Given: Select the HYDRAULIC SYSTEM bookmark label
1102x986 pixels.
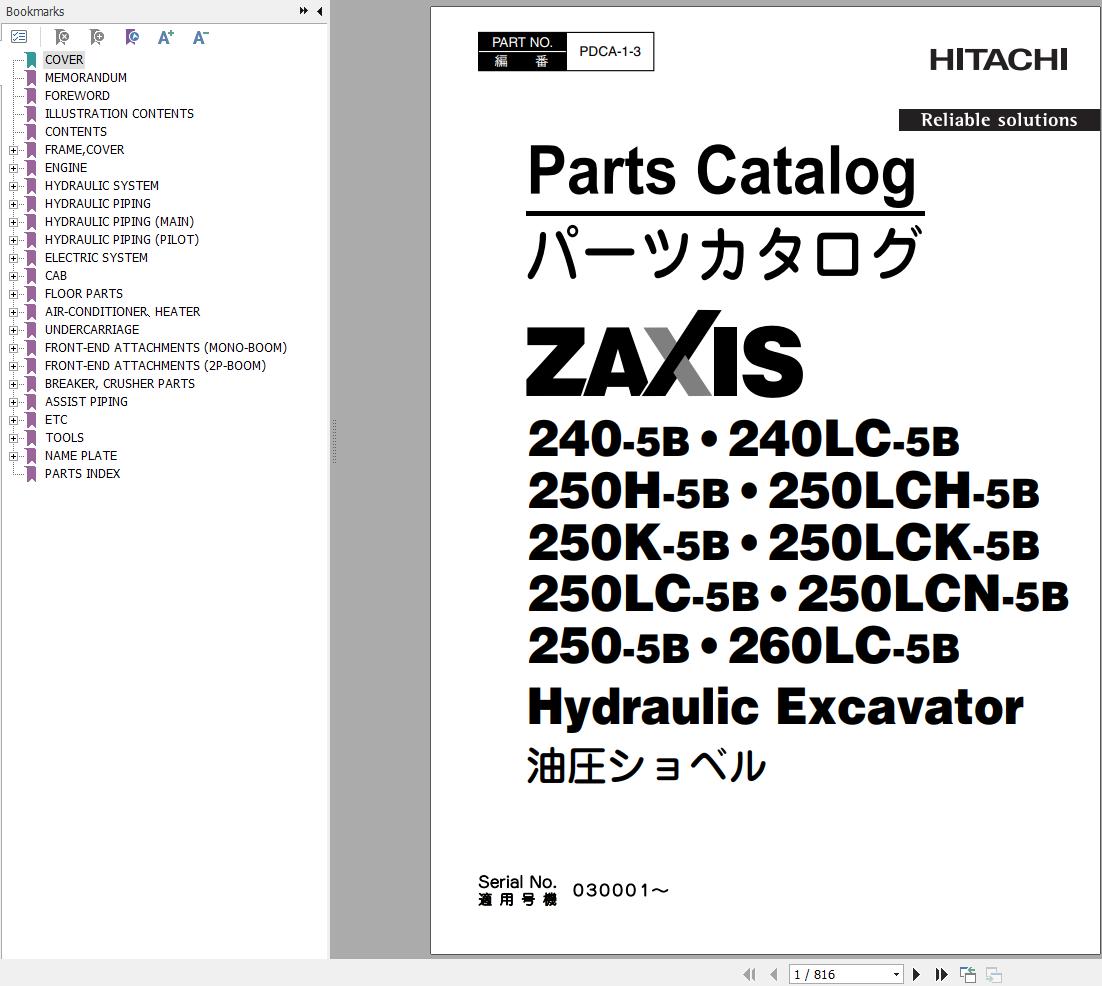Looking at the screenshot, I should (102, 186).
